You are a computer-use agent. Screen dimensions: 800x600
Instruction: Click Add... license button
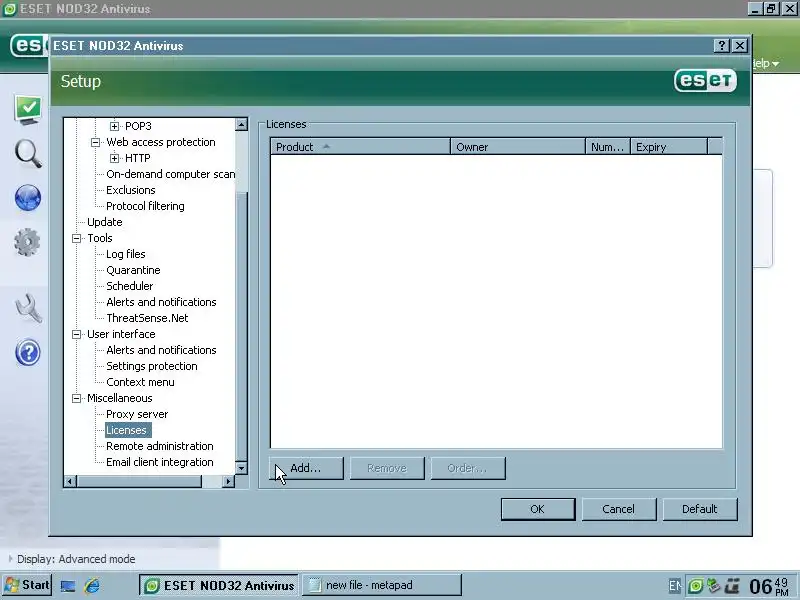pyautogui.click(x=306, y=468)
